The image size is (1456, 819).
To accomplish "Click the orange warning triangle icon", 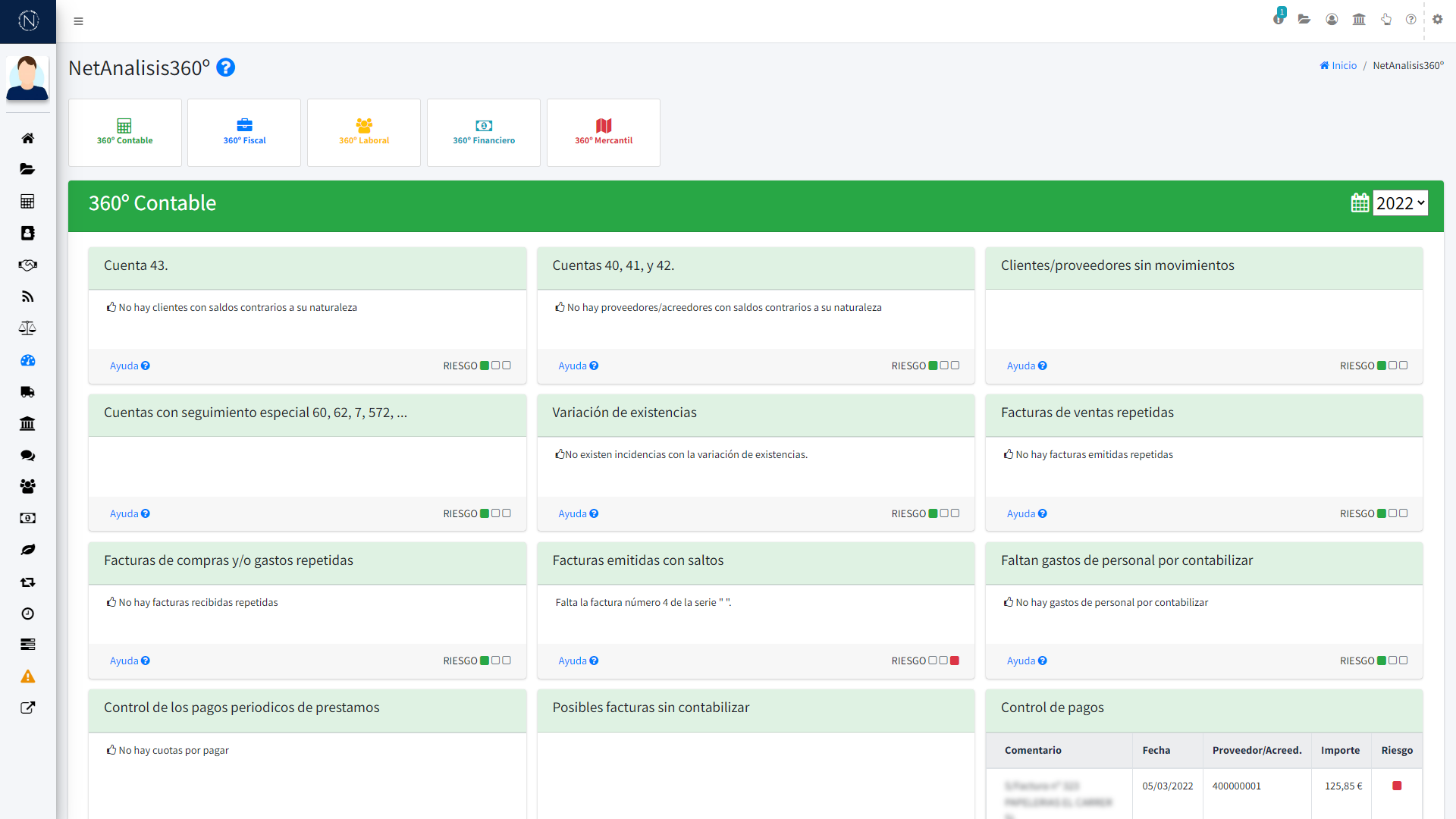I will [x=27, y=676].
